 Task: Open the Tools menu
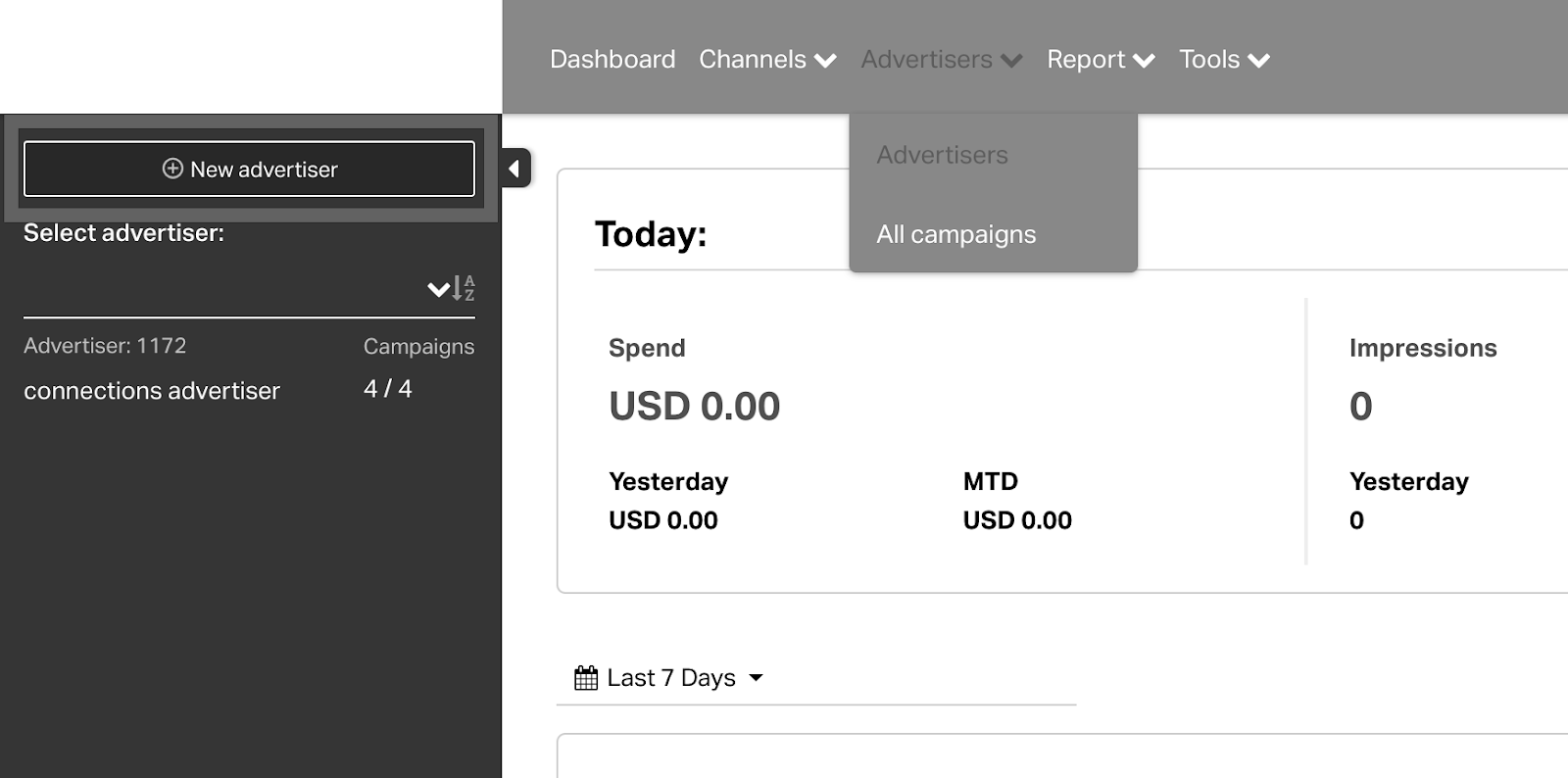1209,60
